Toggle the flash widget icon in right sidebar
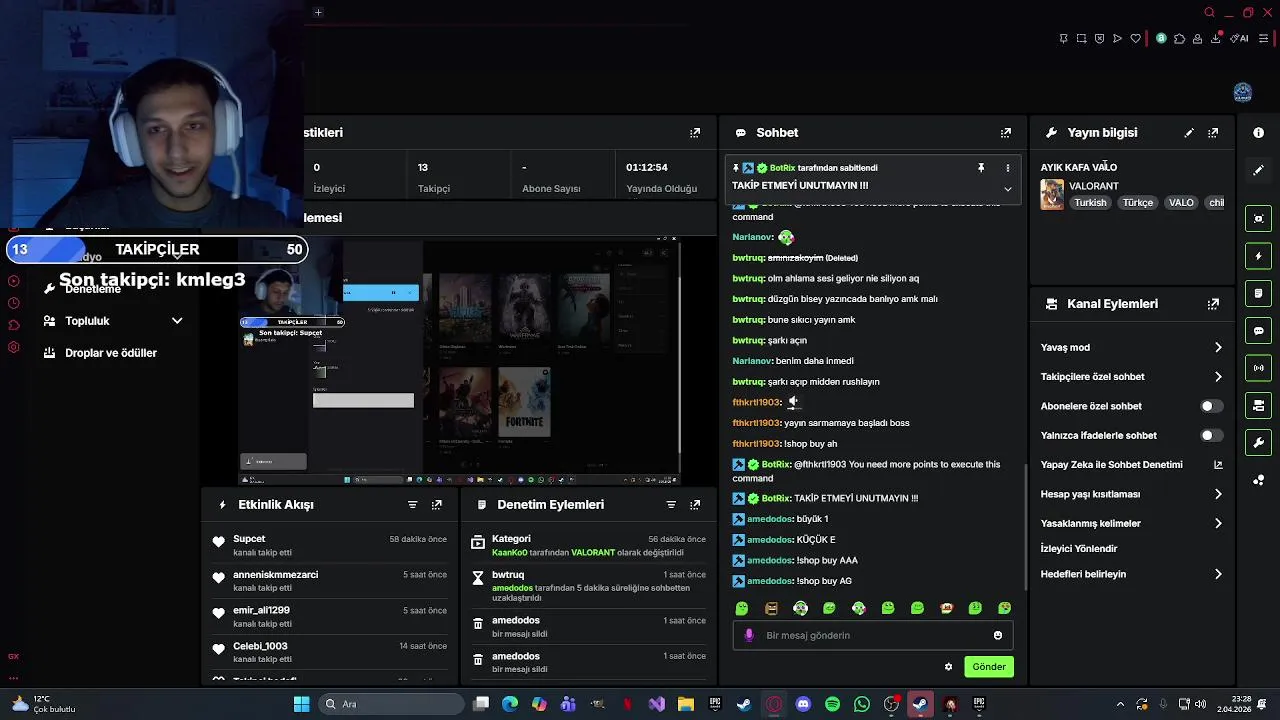1280x720 pixels. pos(1258,256)
